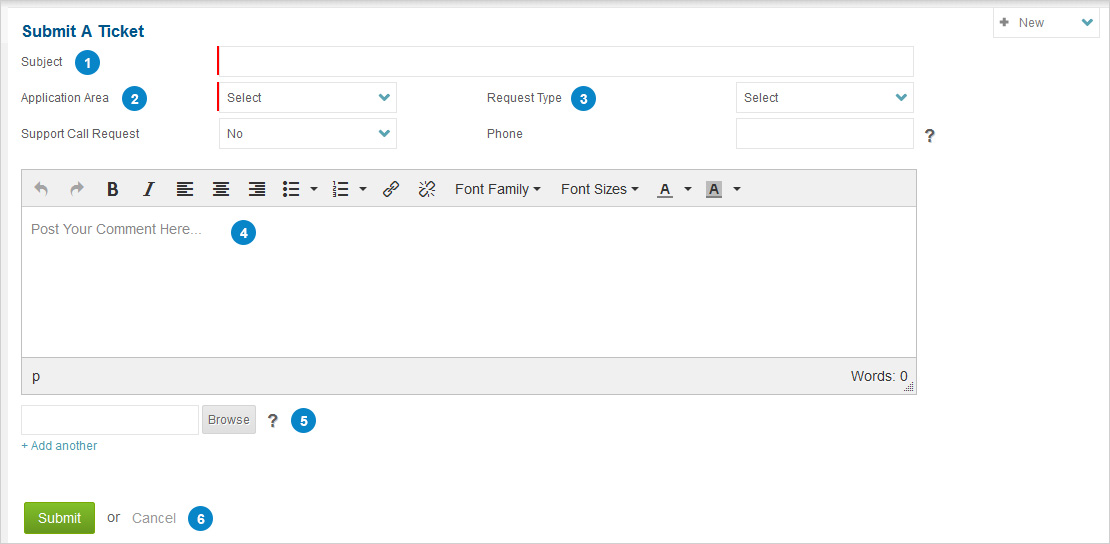Viewport: 1110px width, 544px height.
Task: Click the Browse button
Action: pyautogui.click(x=229, y=420)
